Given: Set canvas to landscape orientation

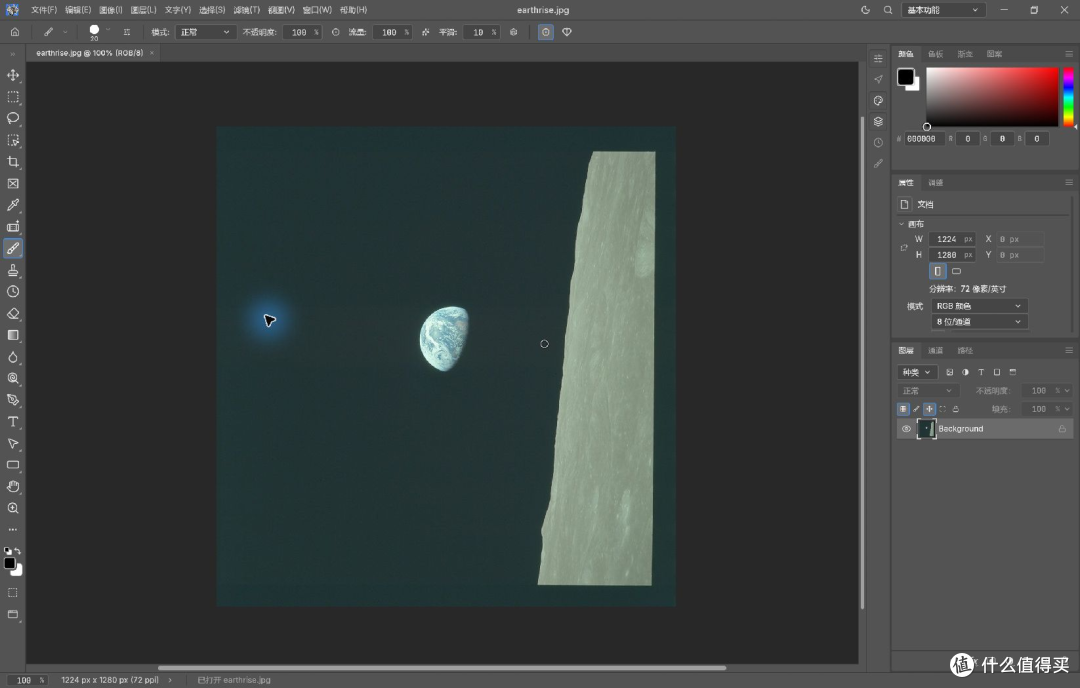Looking at the screenshot, I should (956, 271).
